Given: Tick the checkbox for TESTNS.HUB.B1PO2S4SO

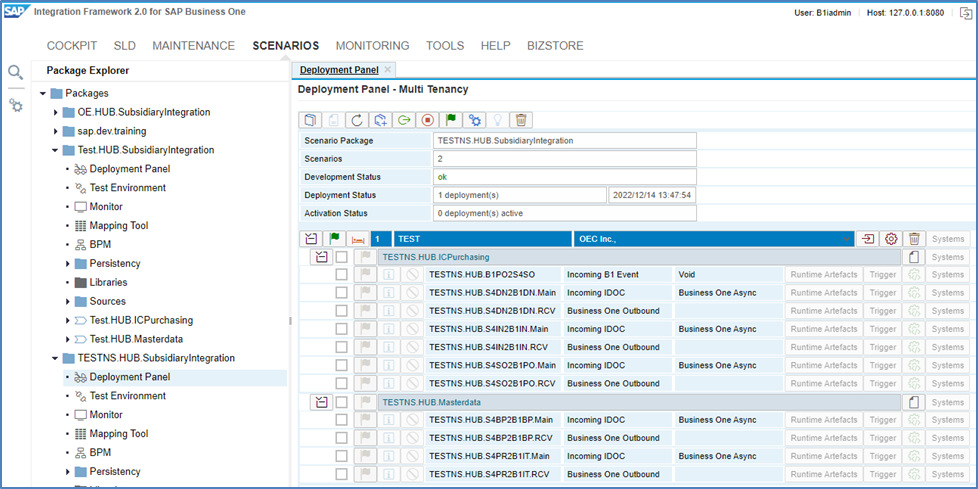Looking at the screenshot, I should (341, 274).
